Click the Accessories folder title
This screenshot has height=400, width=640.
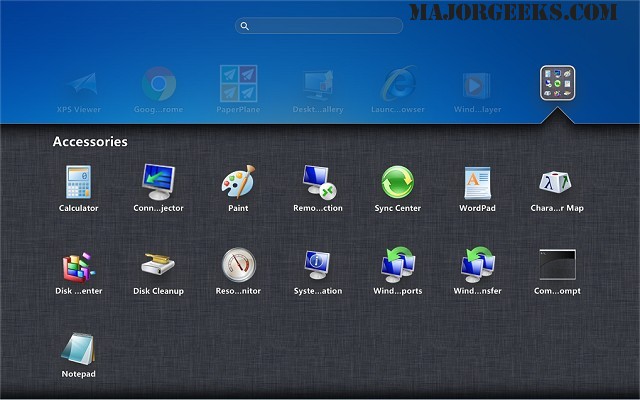tap(90, 142)
